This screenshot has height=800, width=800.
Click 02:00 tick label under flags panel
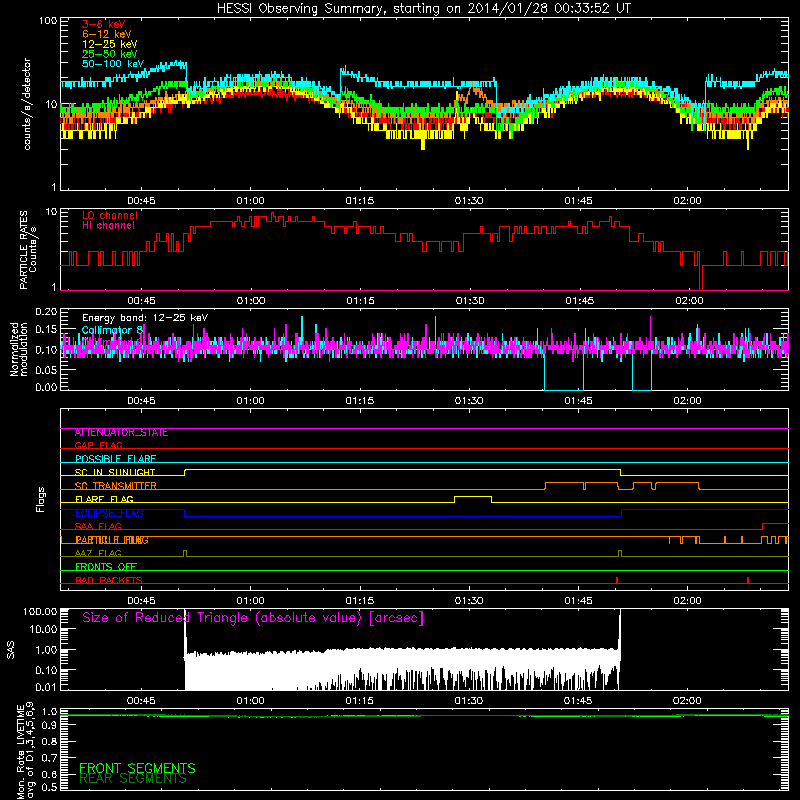click(x=687, y=601)
